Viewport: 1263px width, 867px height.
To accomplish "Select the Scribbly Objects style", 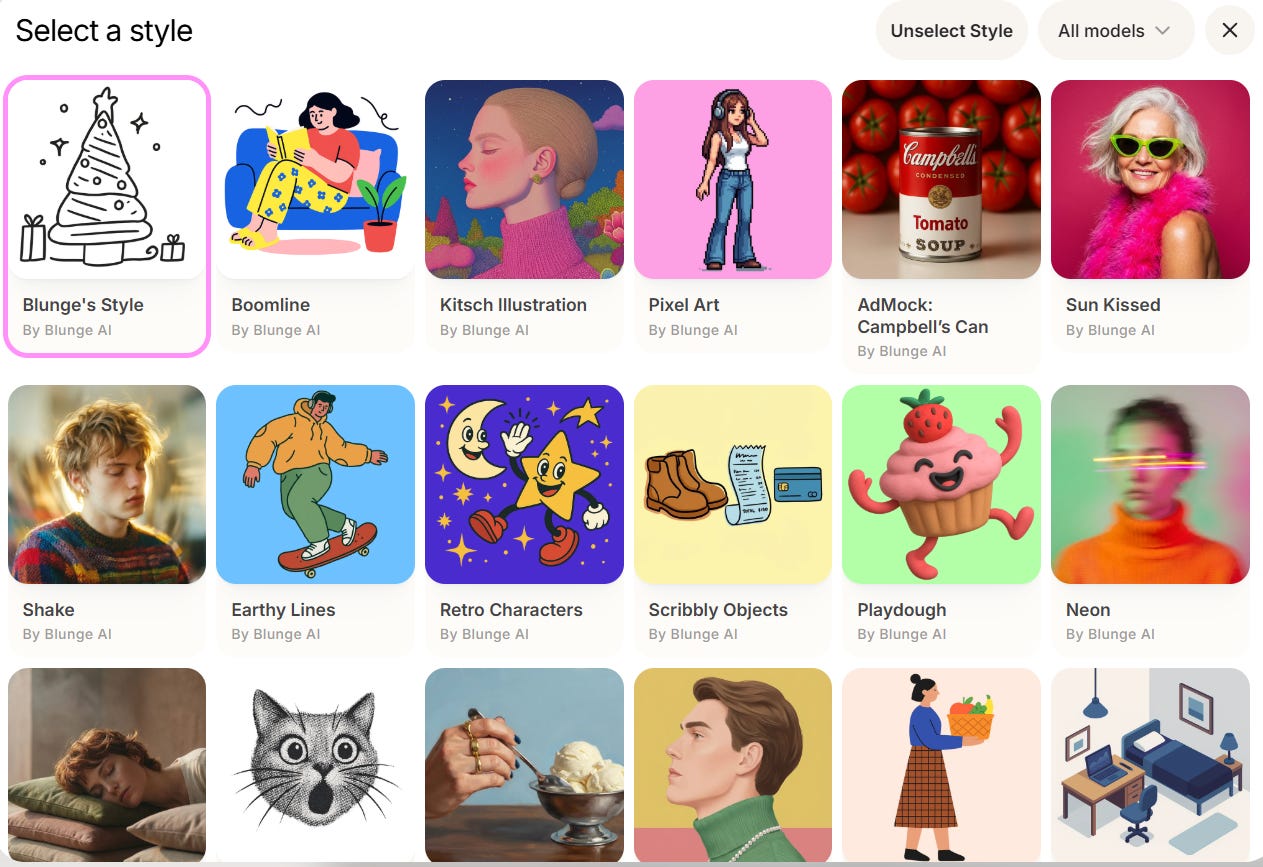I will tap(733, 484).
